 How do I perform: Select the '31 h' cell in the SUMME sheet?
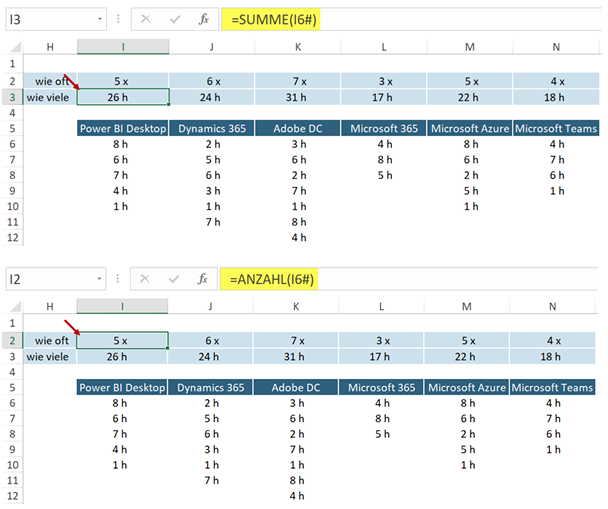[298, 97]
